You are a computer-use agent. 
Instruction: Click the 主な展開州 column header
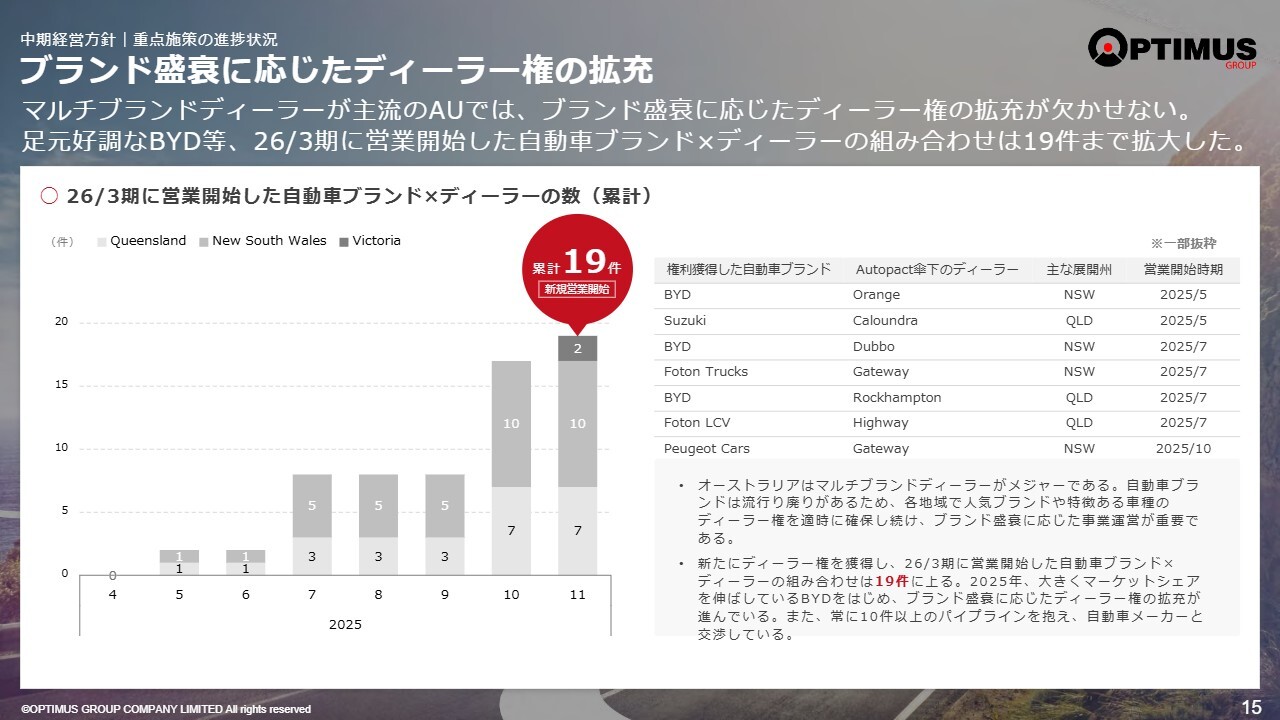(1079, 270)
